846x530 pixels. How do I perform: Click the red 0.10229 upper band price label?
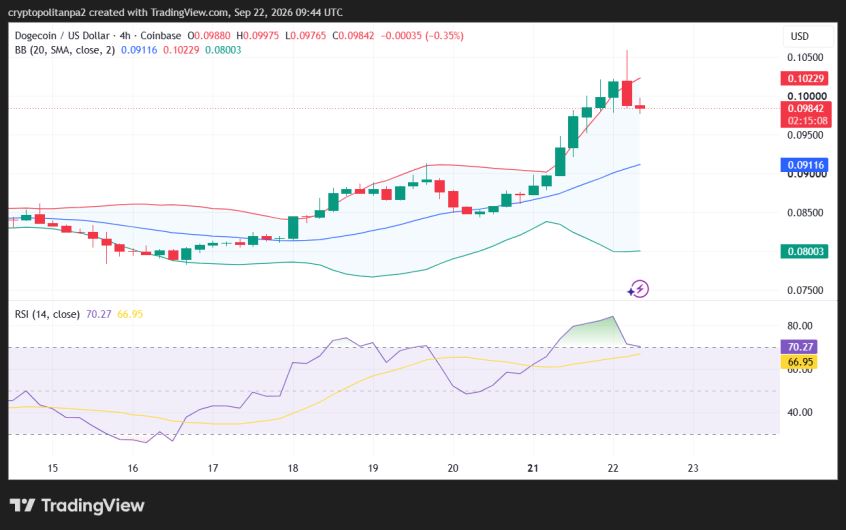click(804, 78)
